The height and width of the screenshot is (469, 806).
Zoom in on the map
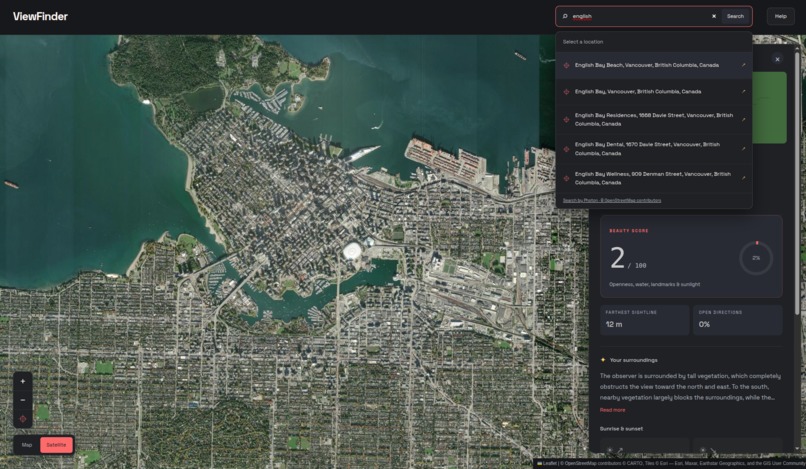tap(23, 381)
